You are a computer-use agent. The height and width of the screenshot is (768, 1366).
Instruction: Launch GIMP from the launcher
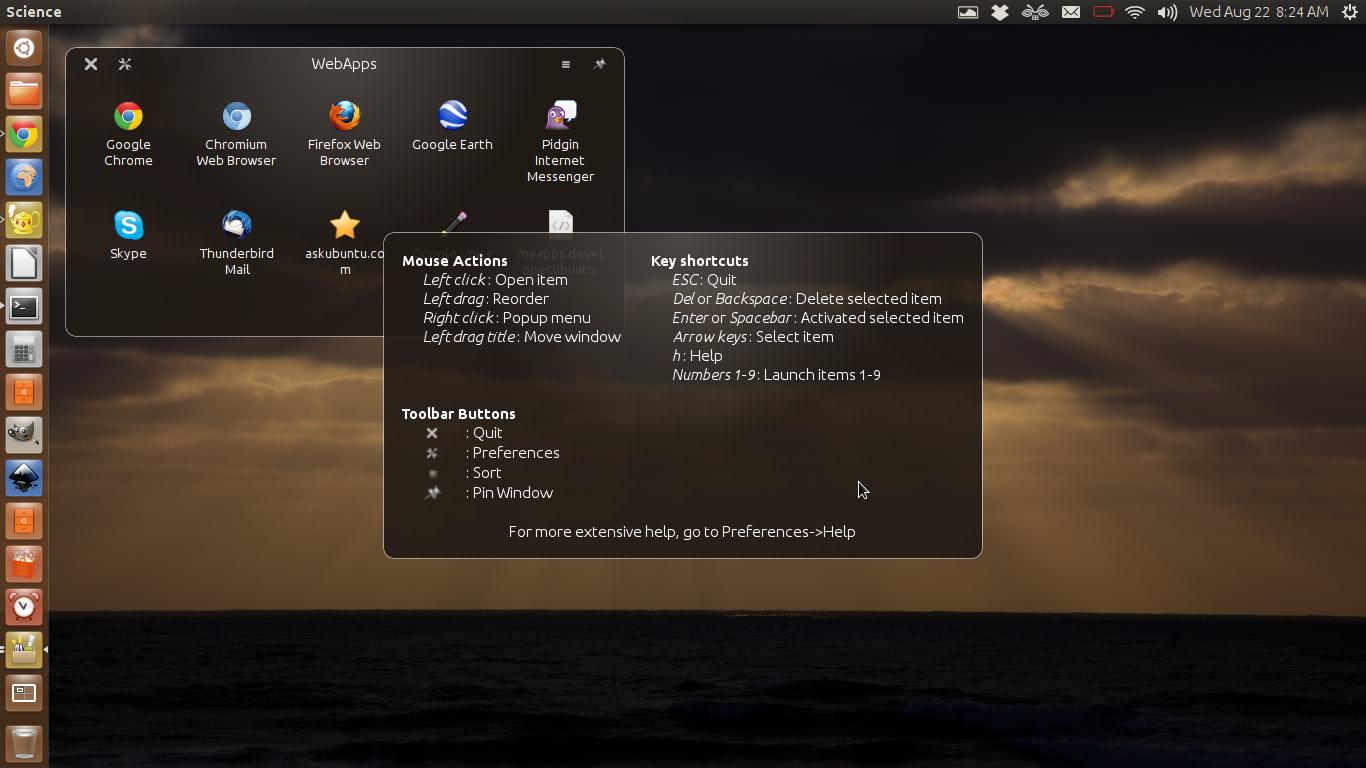25,435
